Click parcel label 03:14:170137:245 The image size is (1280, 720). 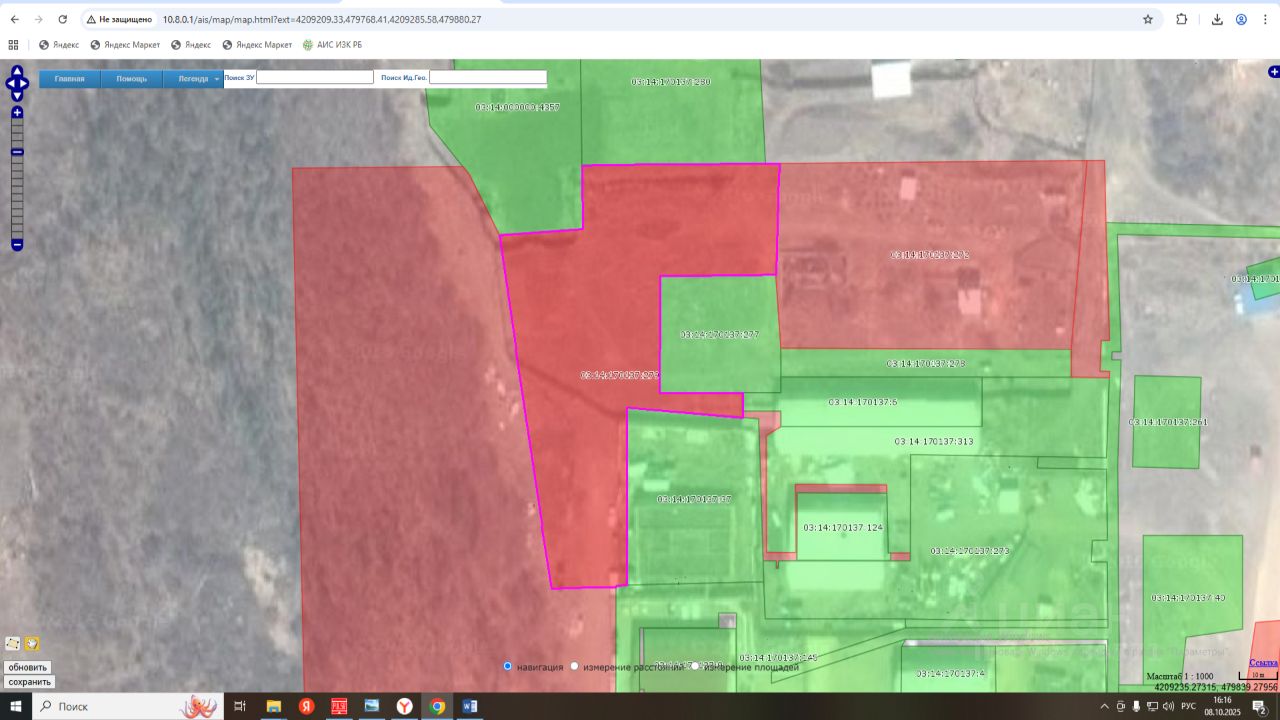point(778,657)
